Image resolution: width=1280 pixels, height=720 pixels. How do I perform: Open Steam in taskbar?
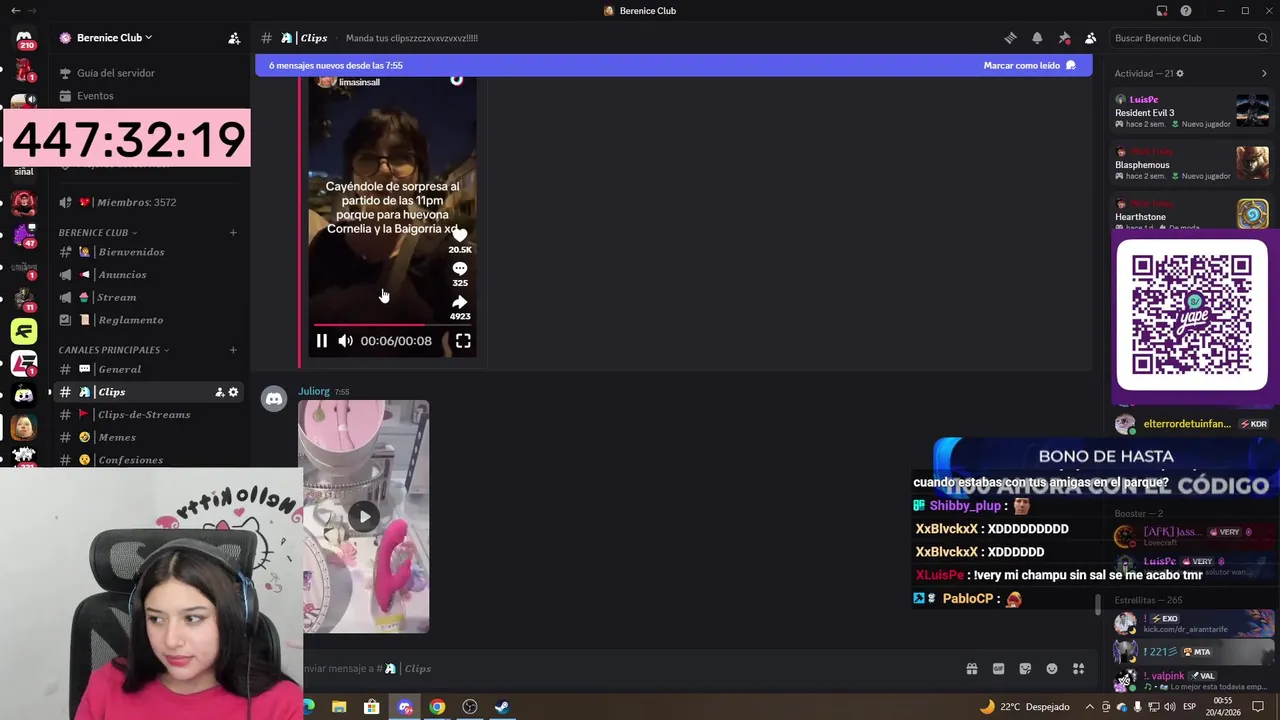pyautogui.click(x=502, y=707)
